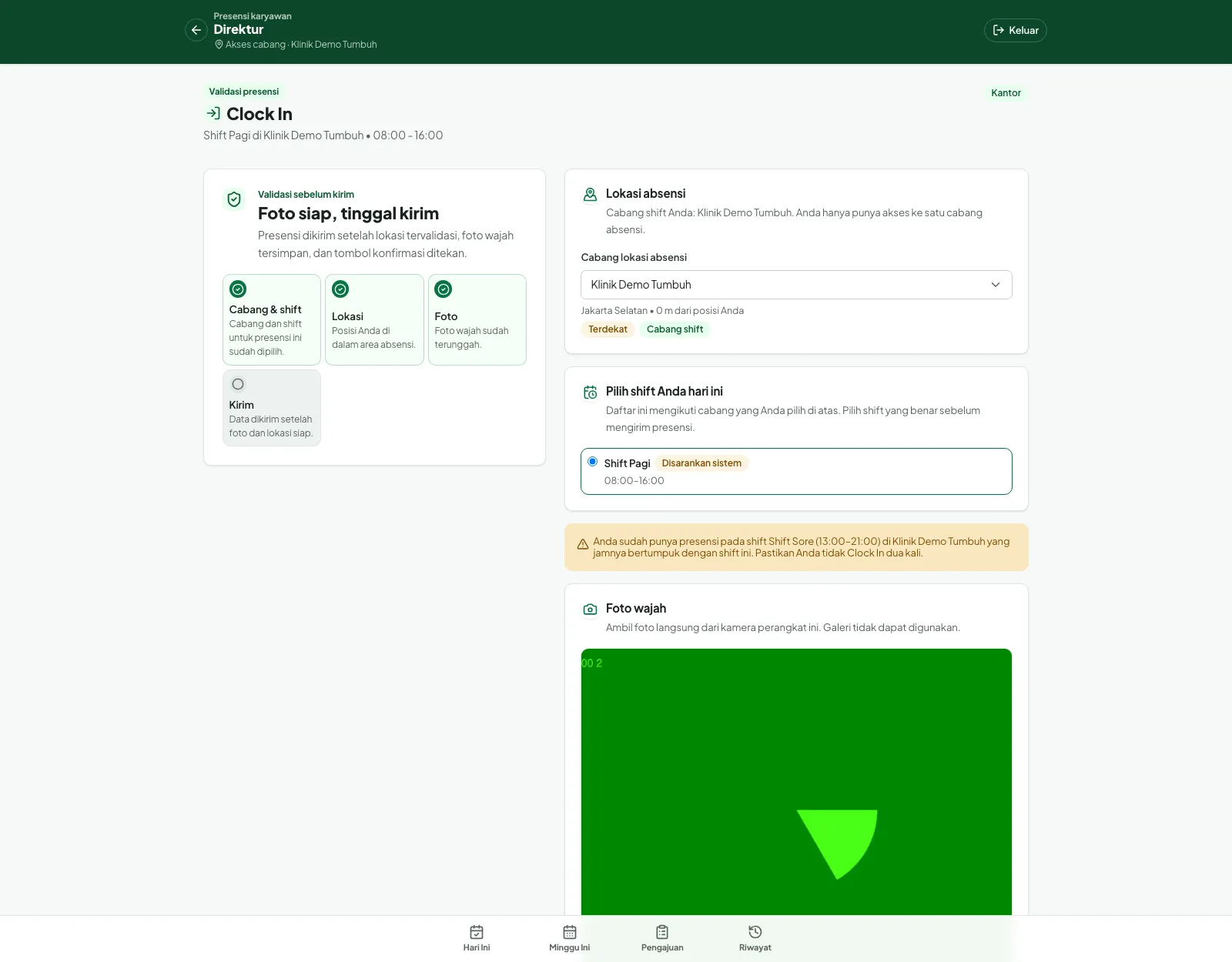
Task: Click the Keluar logout button
Action: coord(1015,30)
